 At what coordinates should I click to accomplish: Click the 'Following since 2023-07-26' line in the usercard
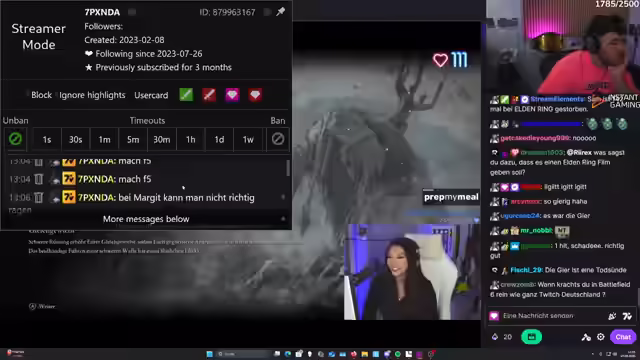coord(143,54)
